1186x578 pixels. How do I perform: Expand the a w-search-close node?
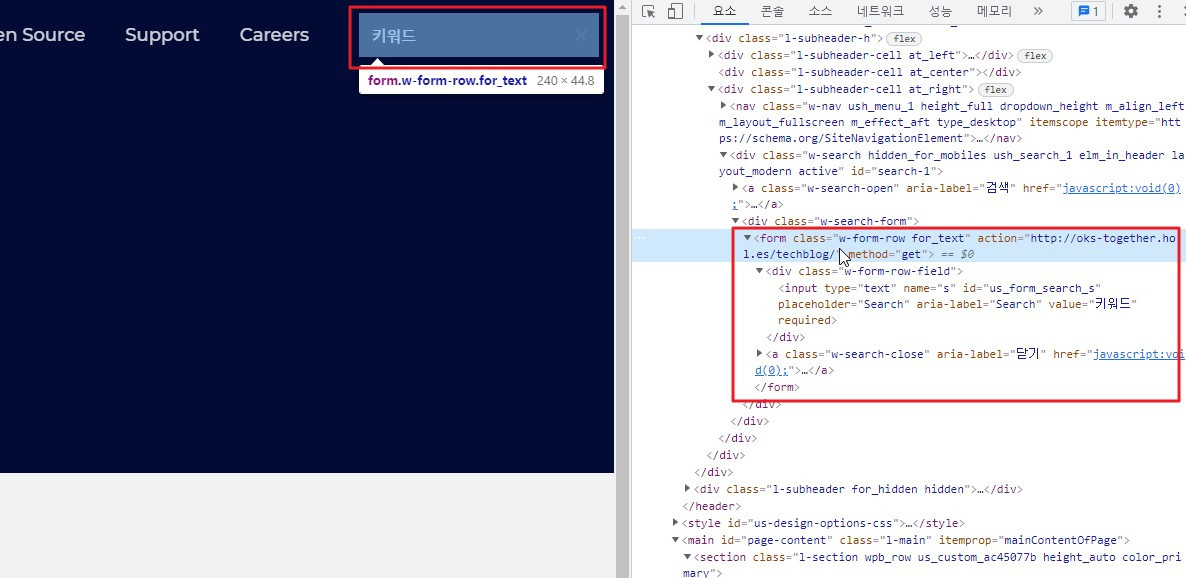pyautogui.click(x=760, y=353)
